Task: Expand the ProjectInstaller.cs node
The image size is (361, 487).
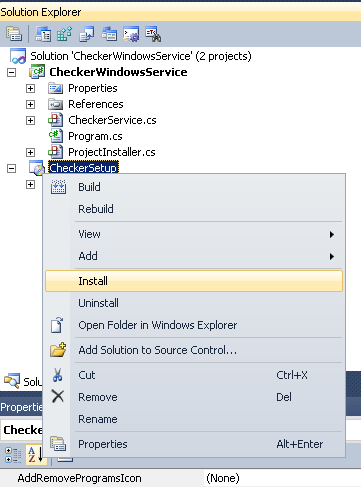Action: point(30,152)
